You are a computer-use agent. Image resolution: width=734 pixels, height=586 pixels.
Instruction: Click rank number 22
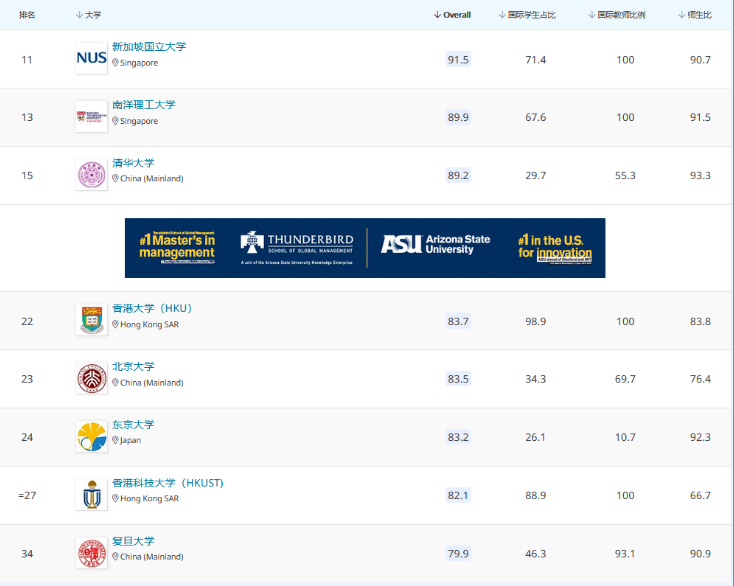[27, 322]
